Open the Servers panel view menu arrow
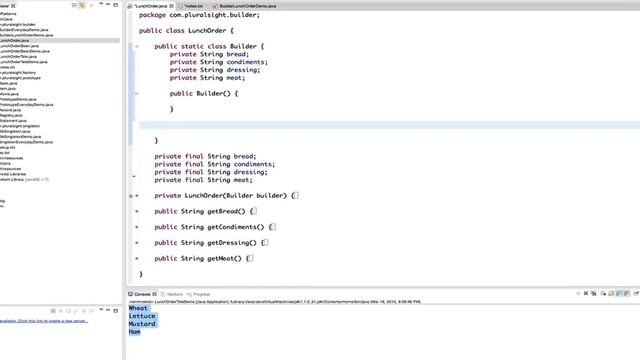640x360 pixels. click(x=101, y=310)
